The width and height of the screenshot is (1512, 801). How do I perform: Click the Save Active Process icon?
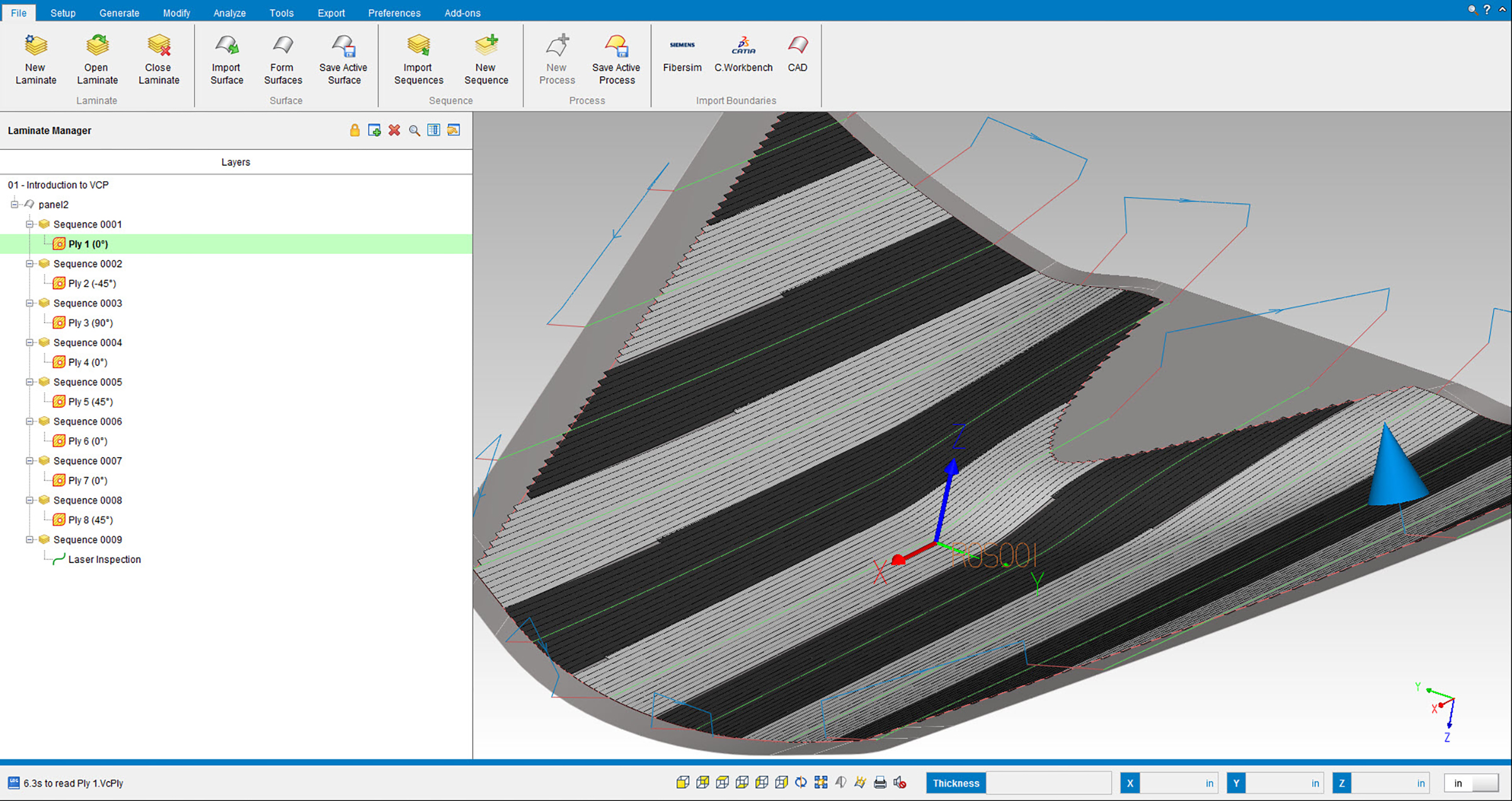pyautogui.click(x=616, y=46)
